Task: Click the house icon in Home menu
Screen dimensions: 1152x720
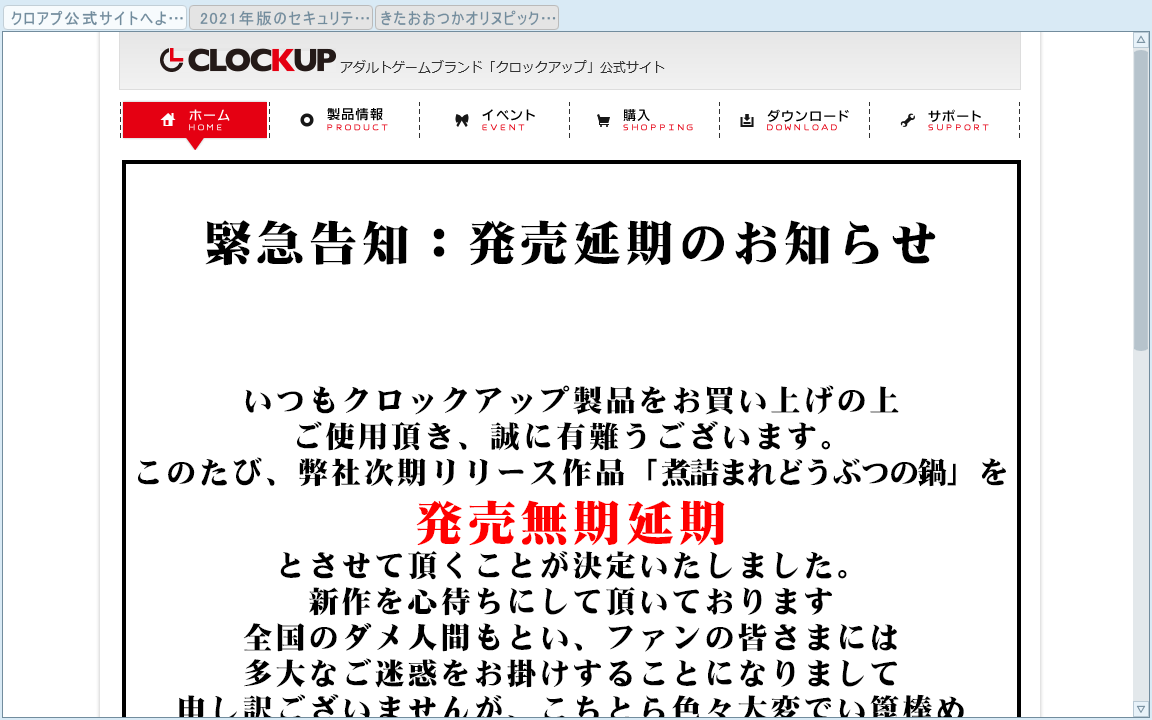Action: click(168, 120)
